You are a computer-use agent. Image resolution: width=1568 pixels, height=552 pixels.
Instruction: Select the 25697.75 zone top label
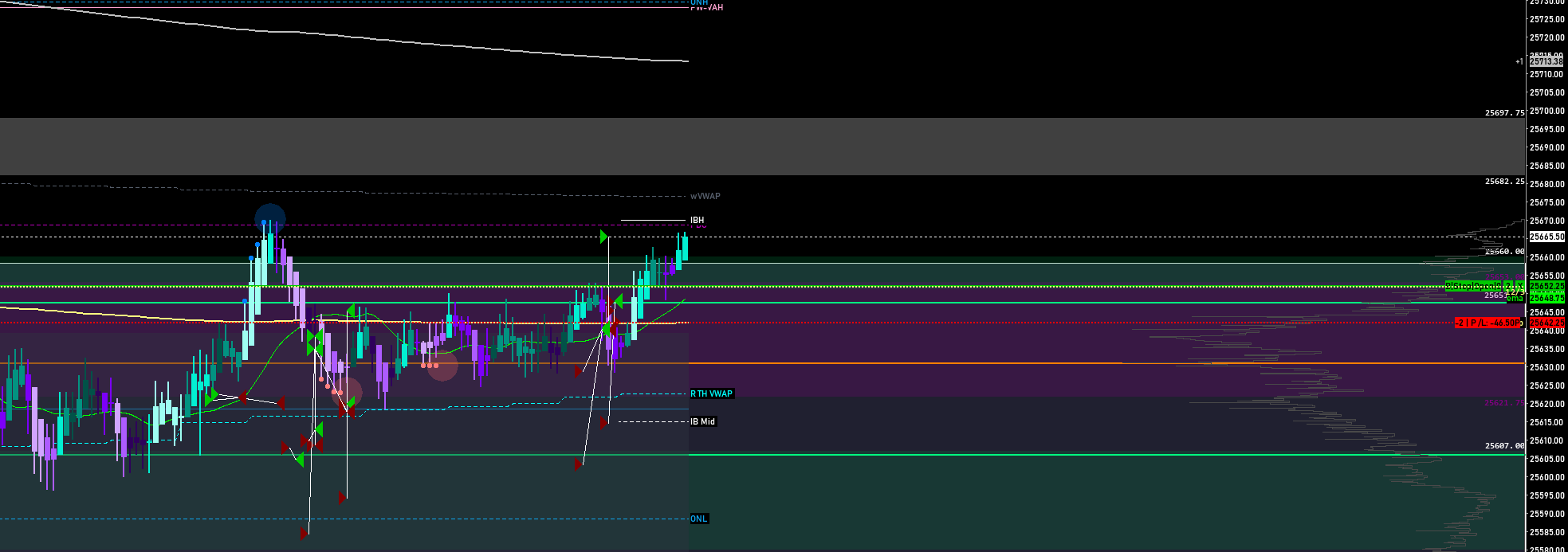[1504, 113]
